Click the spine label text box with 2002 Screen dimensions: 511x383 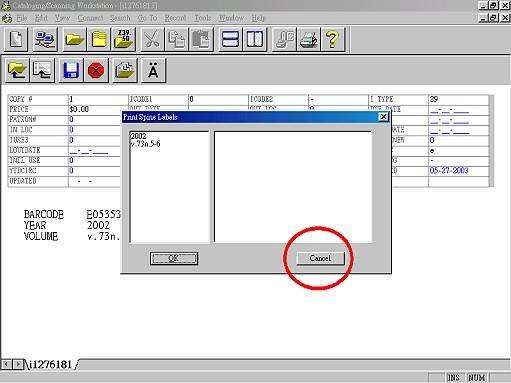pos(169,187)
